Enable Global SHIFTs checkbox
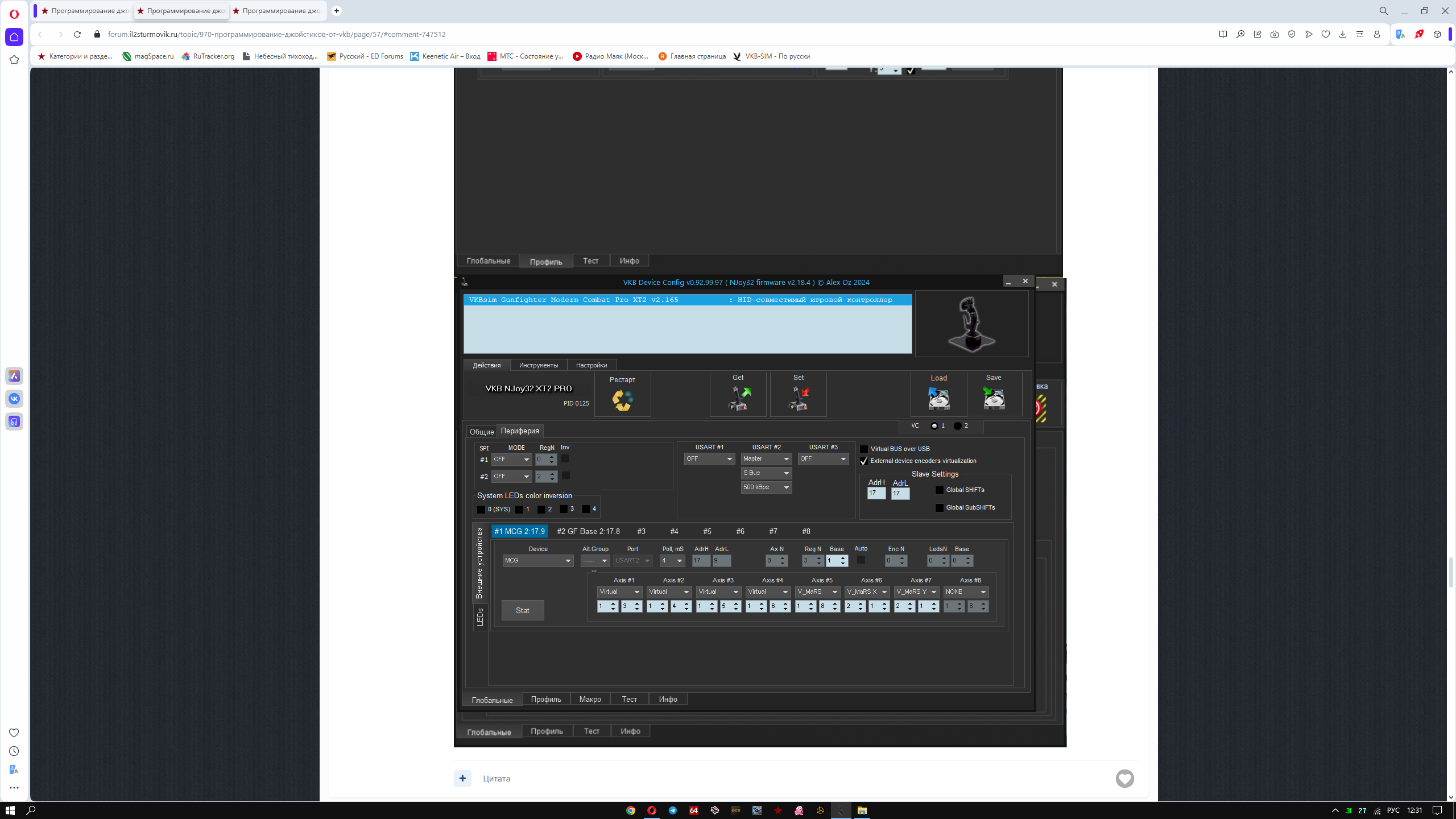 point(940,490)
